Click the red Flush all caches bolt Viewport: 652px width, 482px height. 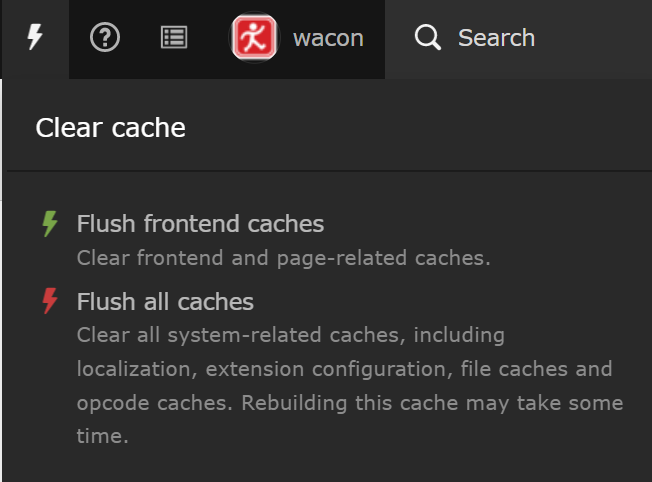pyautogui.click(x=50, y=301)
